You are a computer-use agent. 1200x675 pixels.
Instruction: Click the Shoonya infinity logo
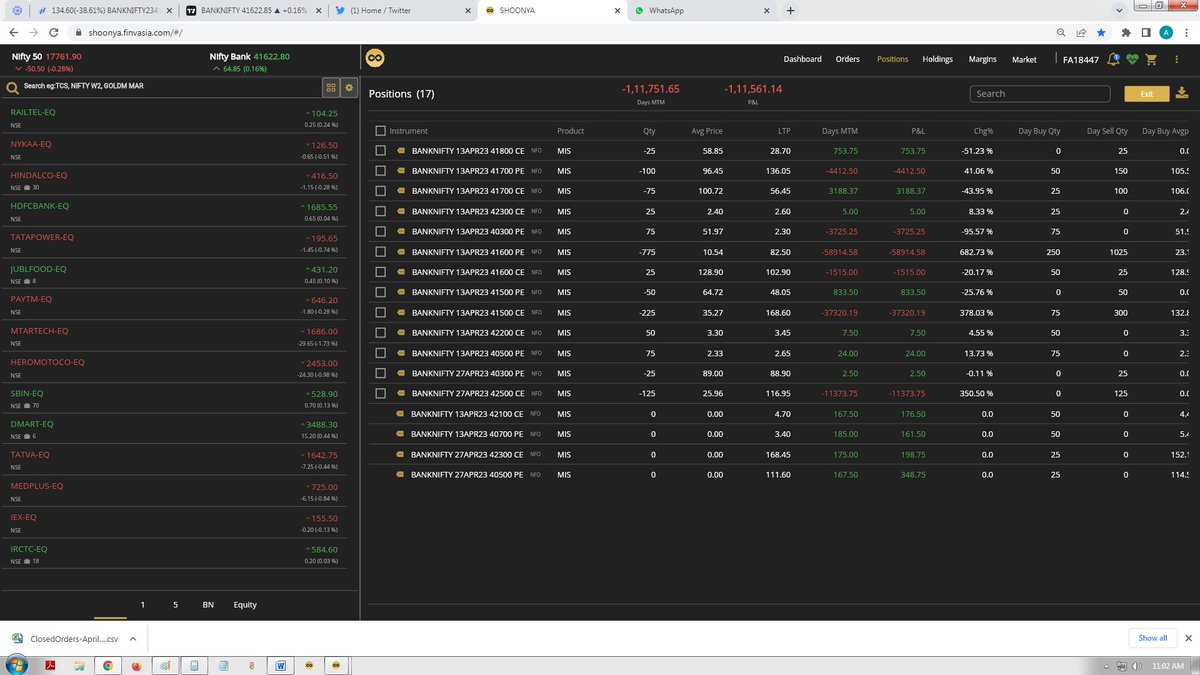point(376,59)
